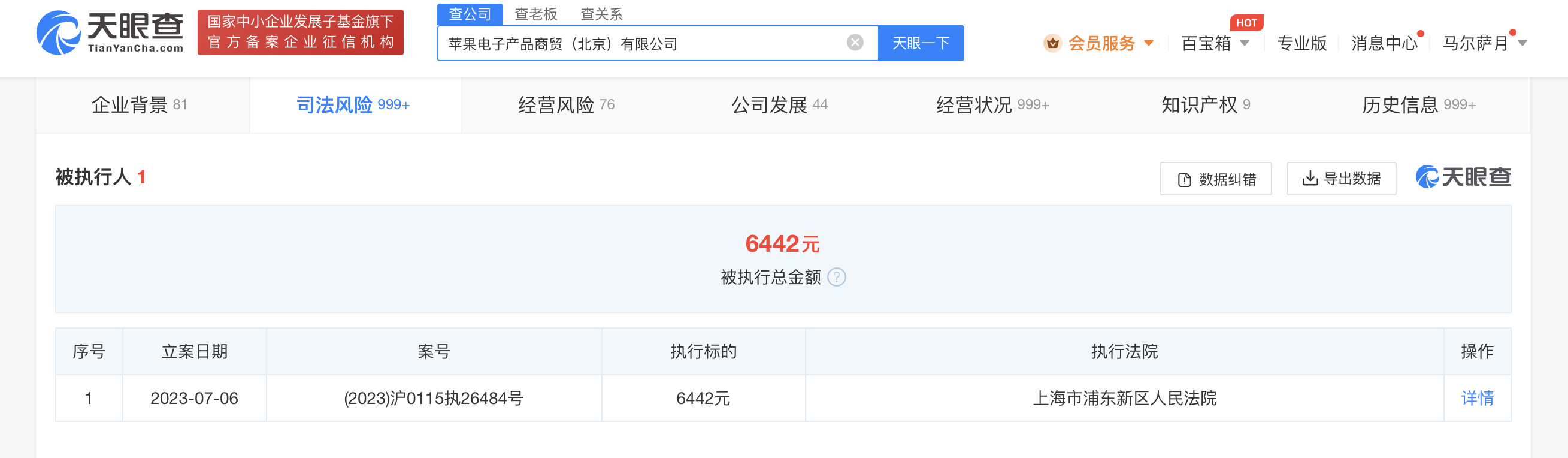
Task: Click the 执行法院 column header
Action: (x=1124, y=351)
